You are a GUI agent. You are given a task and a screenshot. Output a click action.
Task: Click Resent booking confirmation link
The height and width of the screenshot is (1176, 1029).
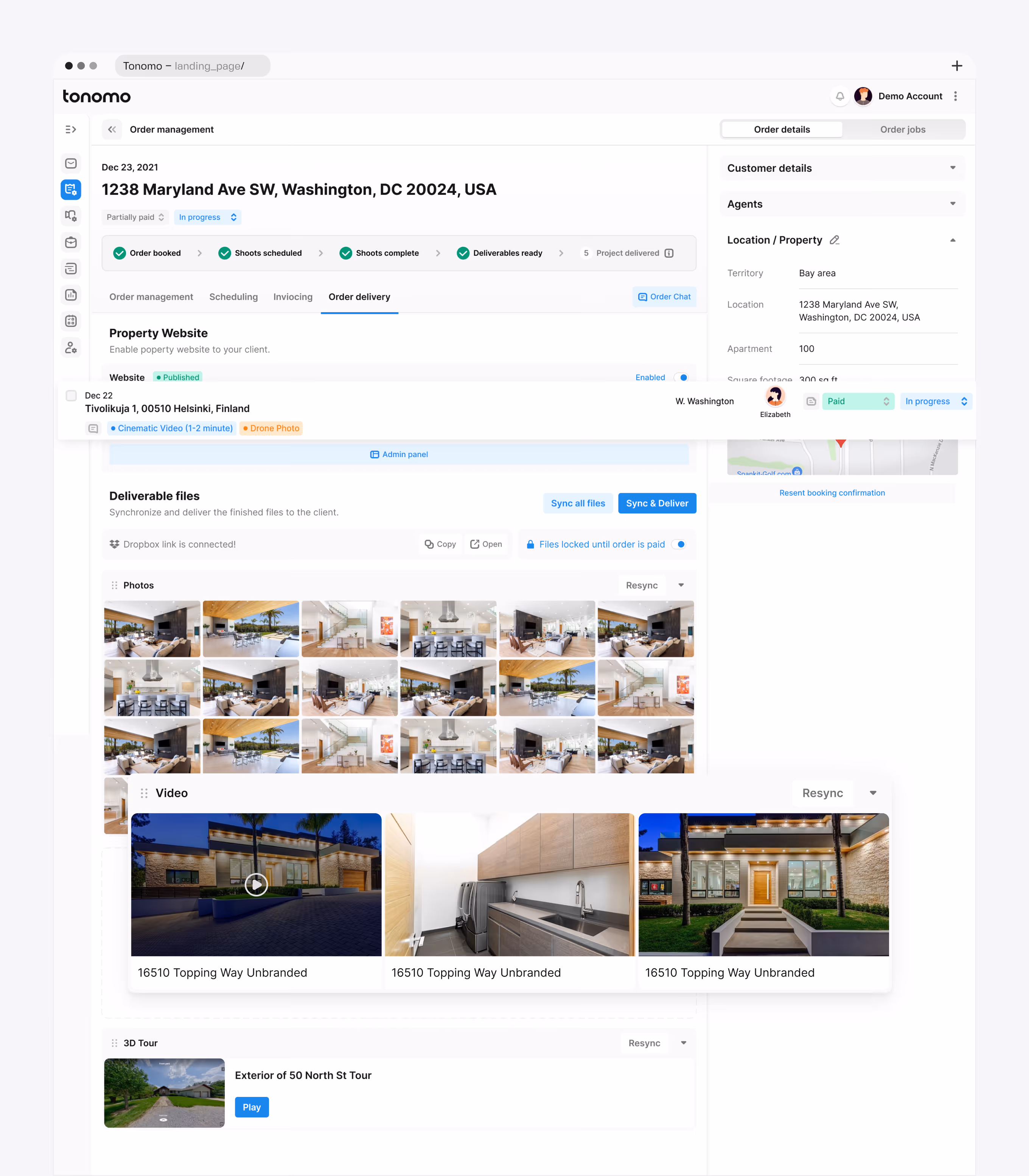832,493
